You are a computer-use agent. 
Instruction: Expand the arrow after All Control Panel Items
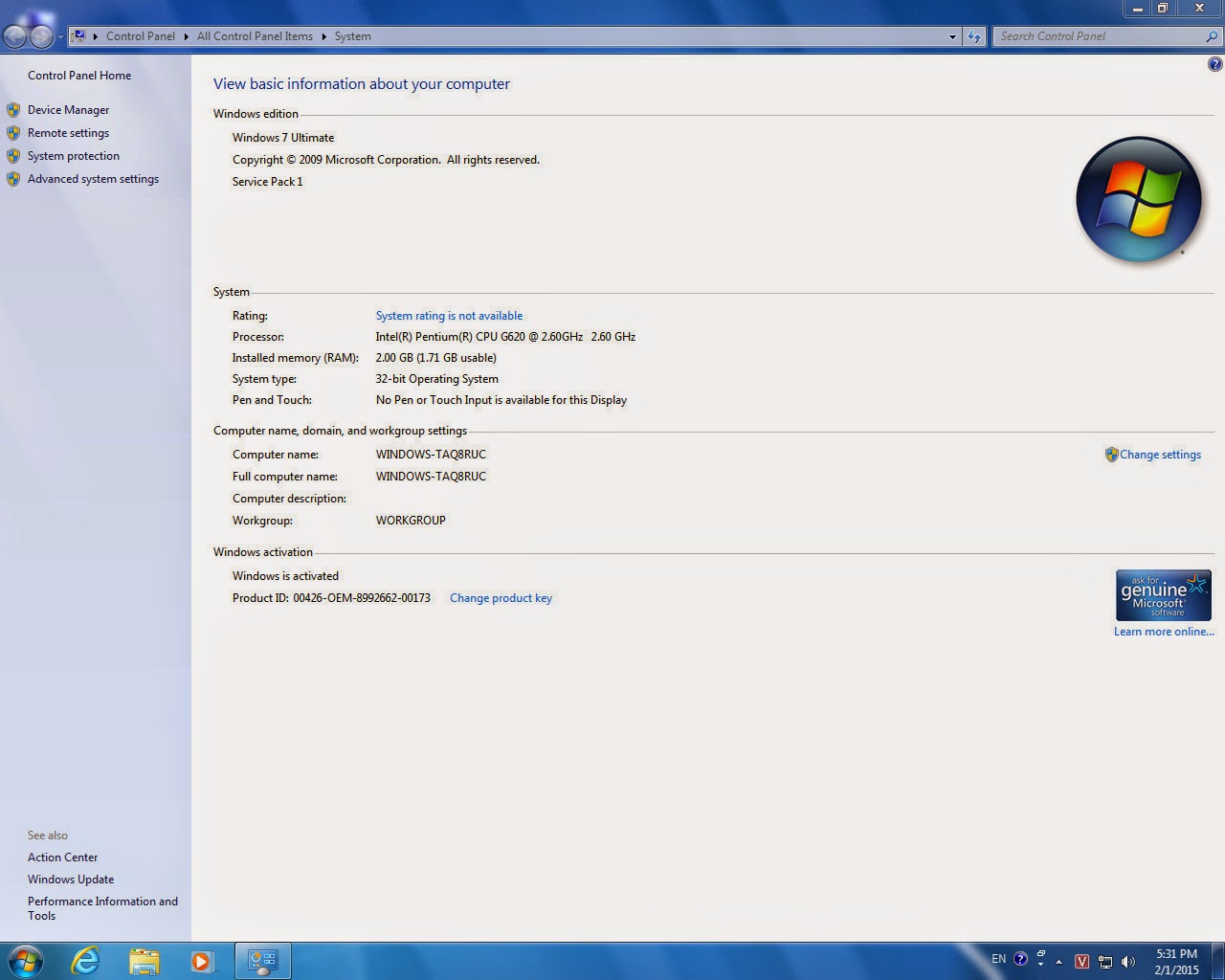(x=323, y=36)
